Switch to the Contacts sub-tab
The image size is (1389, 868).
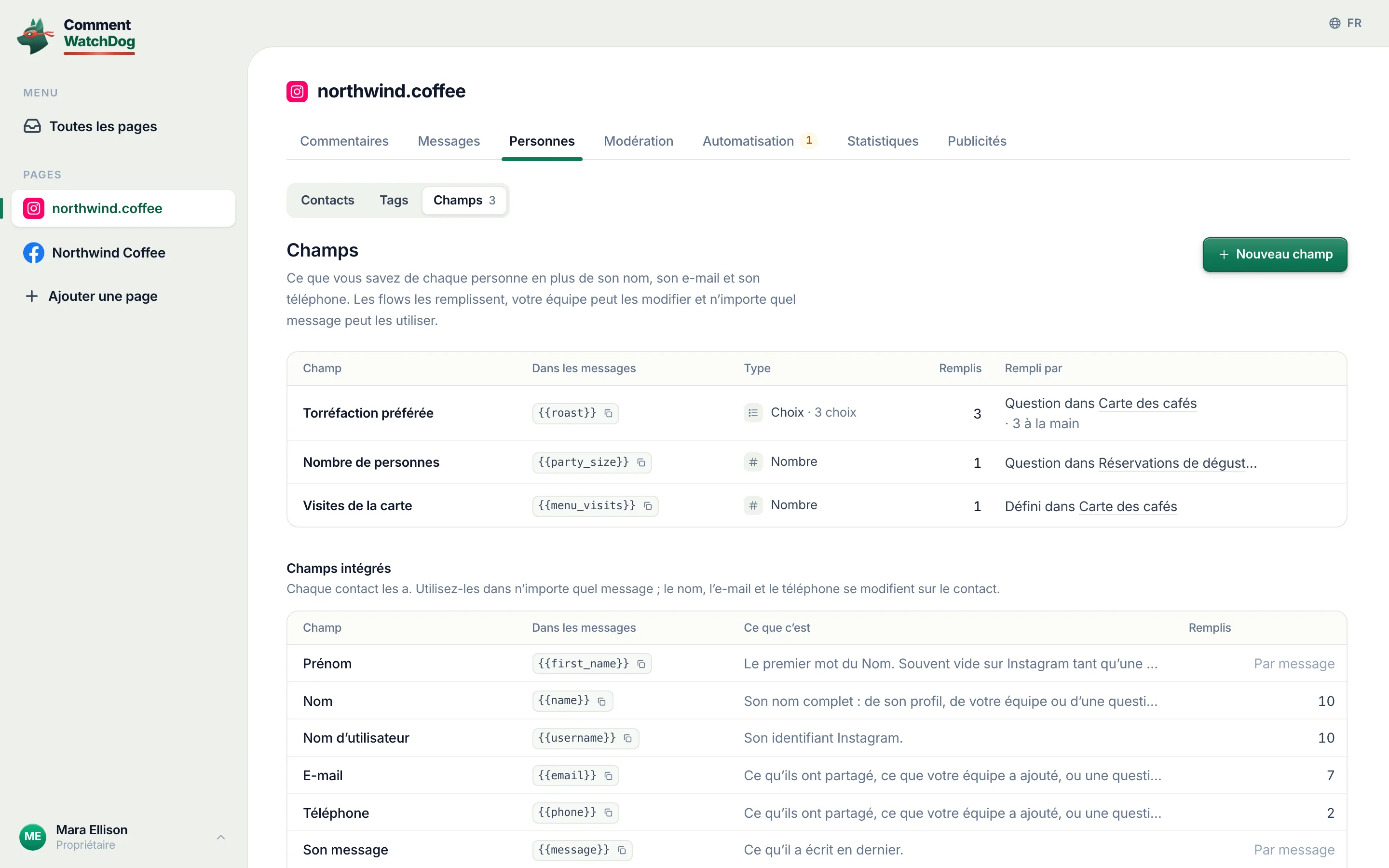pyautogui.click(x=327, y=200)
